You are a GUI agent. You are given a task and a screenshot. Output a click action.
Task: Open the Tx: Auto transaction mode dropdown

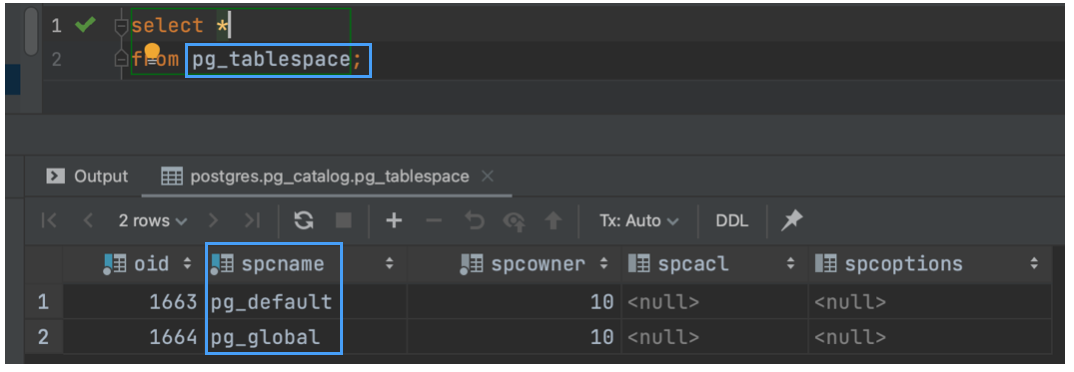[639, 221]
